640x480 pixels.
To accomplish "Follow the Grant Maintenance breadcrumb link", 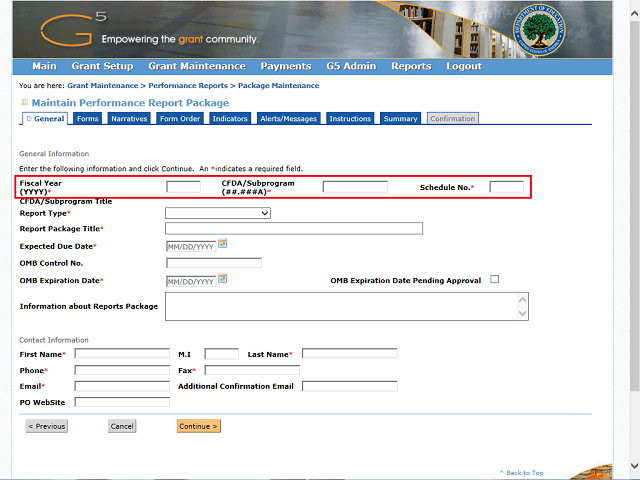I will pos(103,86).
